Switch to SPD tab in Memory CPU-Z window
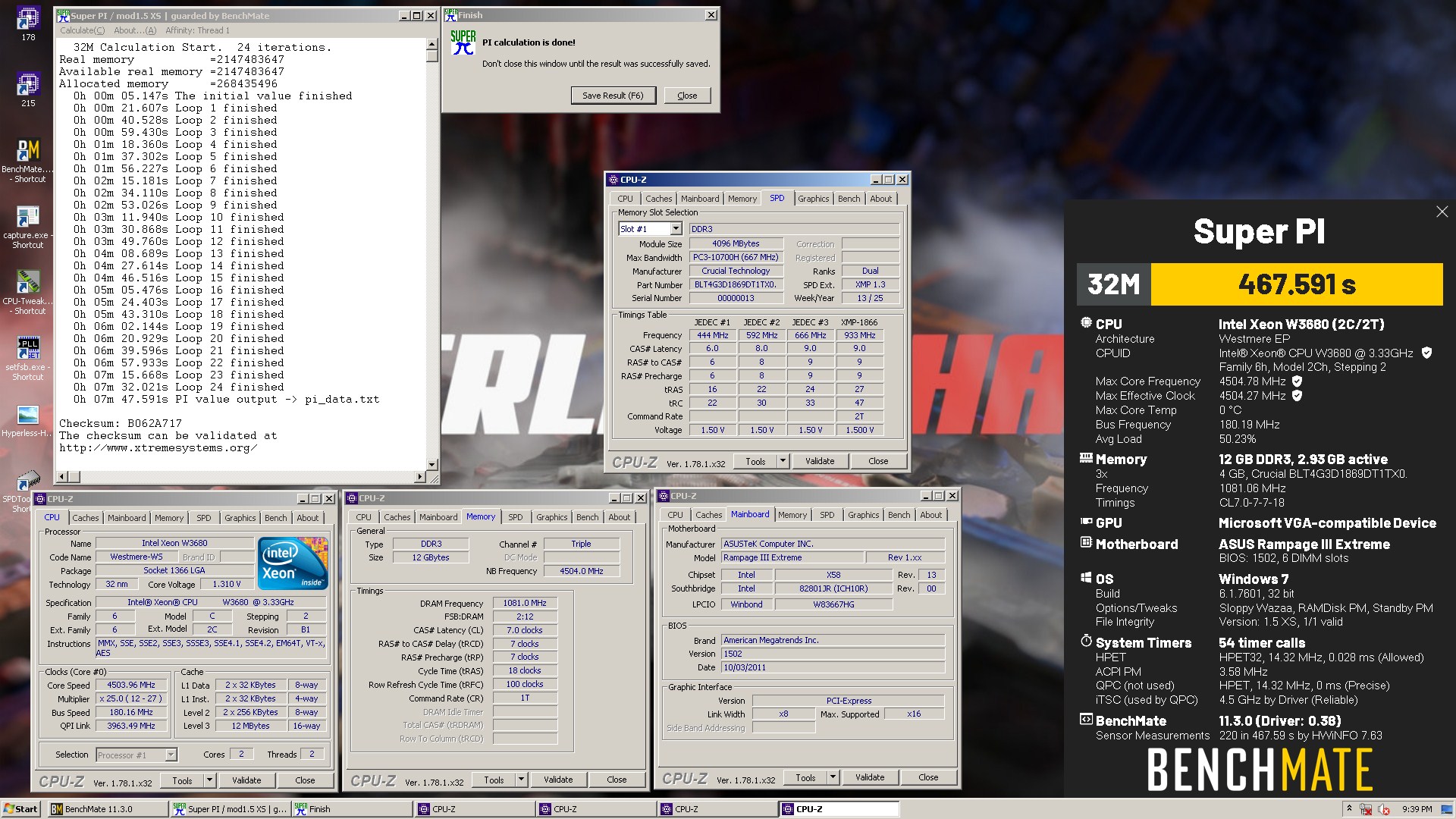Image resolution: width=1456 pixels, height=819 pixels. pos(516,517)
